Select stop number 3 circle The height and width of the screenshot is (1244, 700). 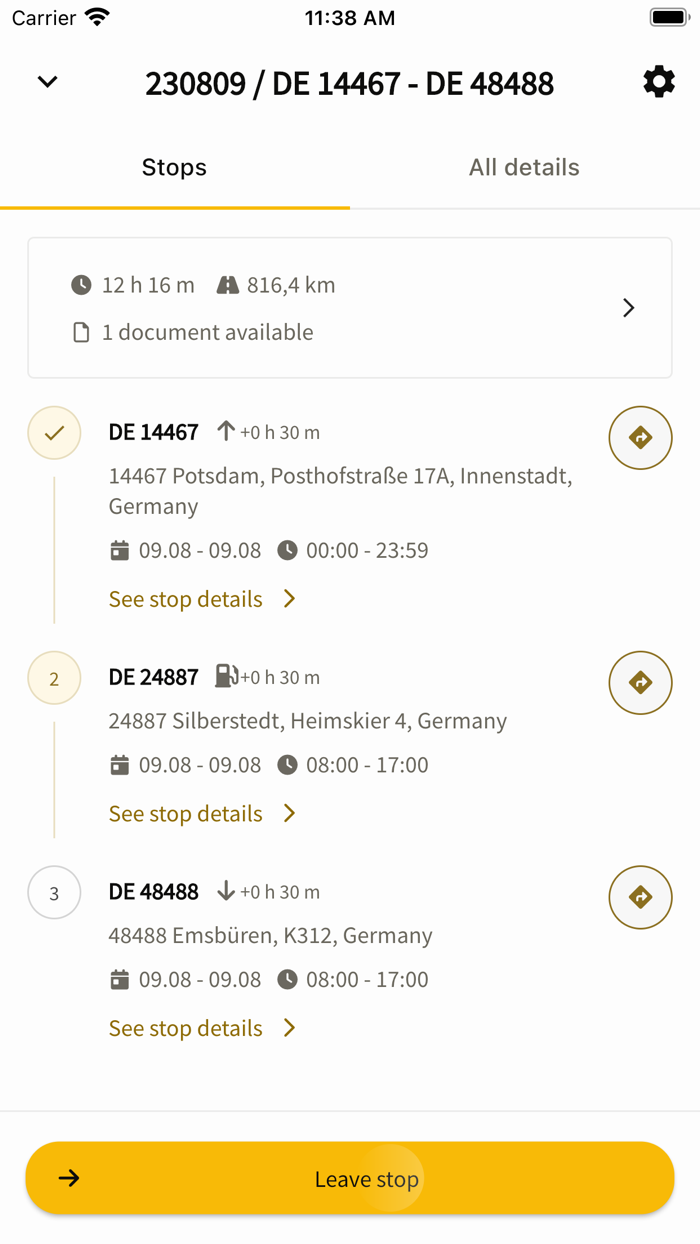coord(54,893)
